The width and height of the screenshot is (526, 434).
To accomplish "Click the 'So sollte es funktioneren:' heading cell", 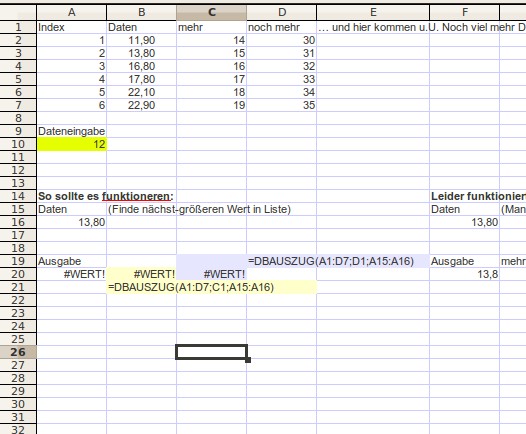I will point(106,196).
